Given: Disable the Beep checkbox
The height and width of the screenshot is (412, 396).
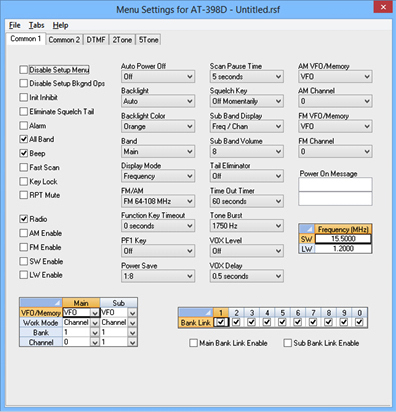Looking at the screenshot, I should pos(23,153).
